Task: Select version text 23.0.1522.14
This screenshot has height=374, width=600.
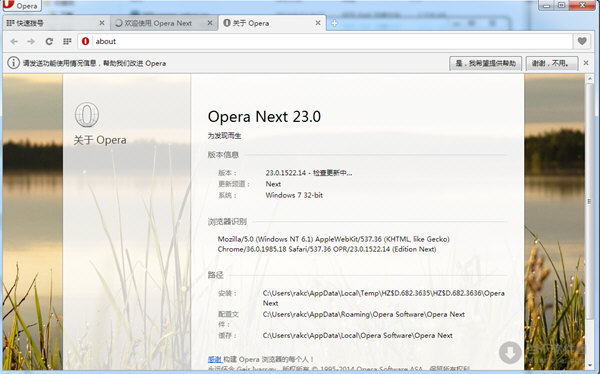Action: (286, 173)
